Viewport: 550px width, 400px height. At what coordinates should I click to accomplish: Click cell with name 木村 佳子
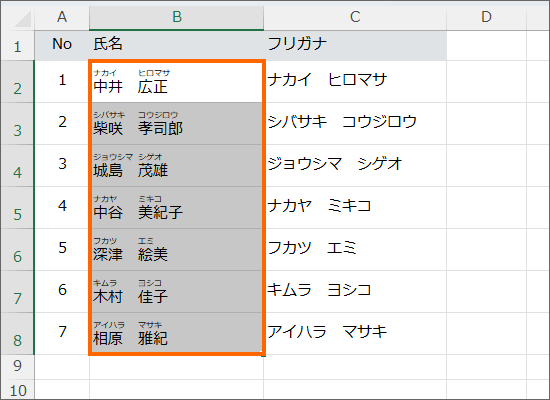[x=176, y=292]
